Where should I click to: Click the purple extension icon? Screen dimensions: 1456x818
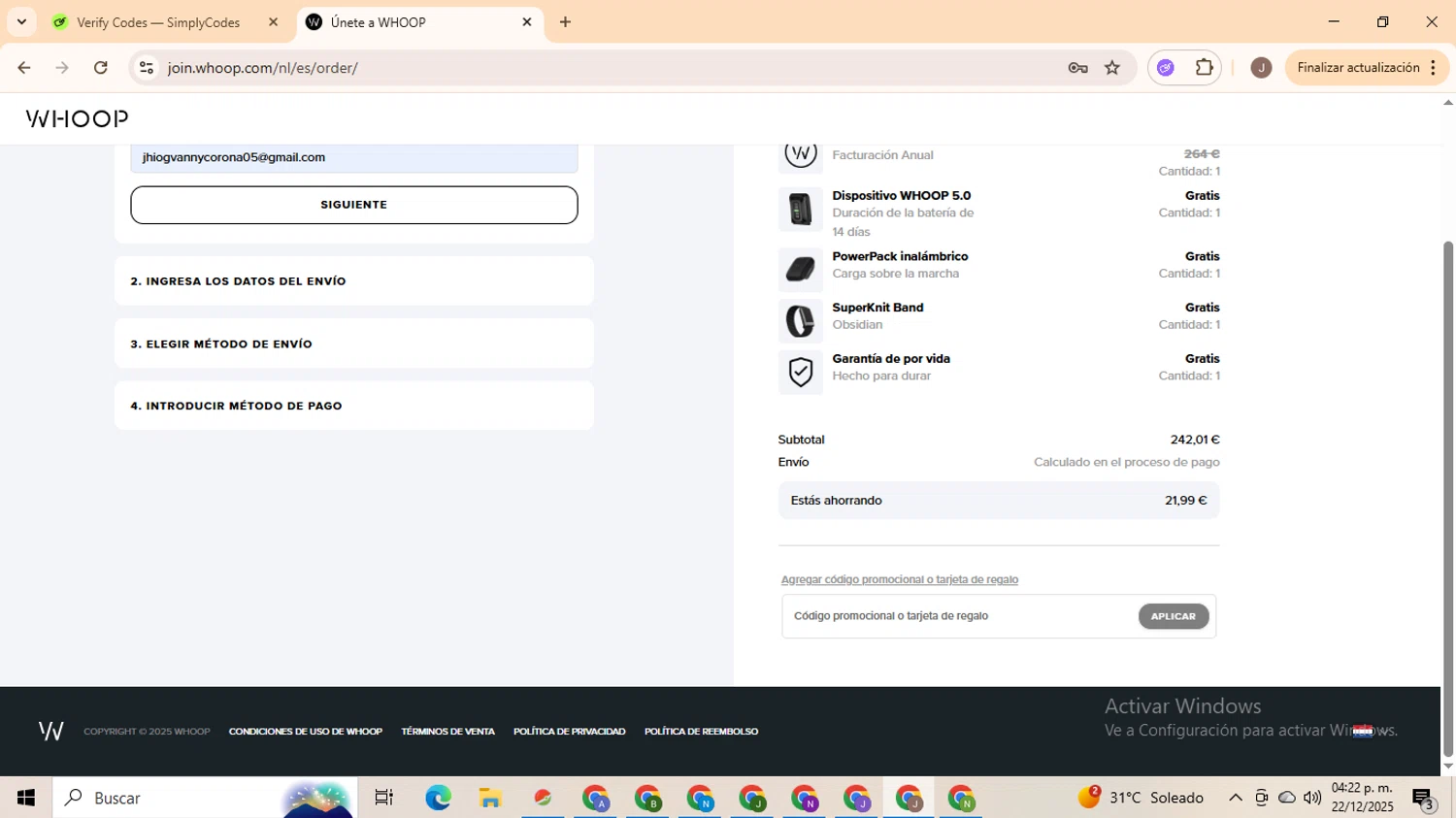1166,68
